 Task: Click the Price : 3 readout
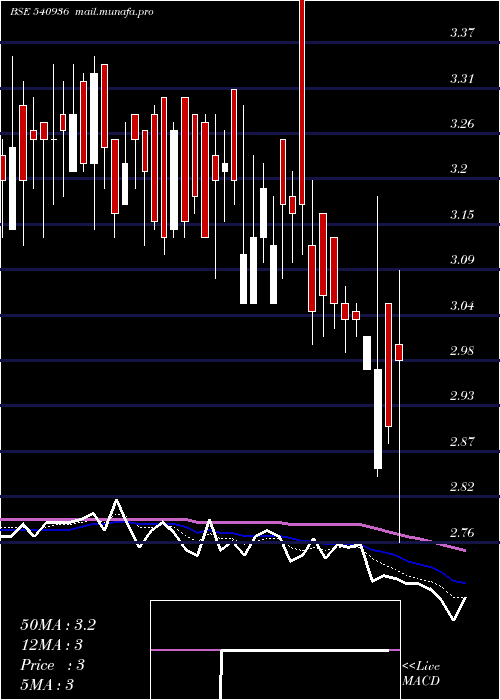click(x=52, y=665)
